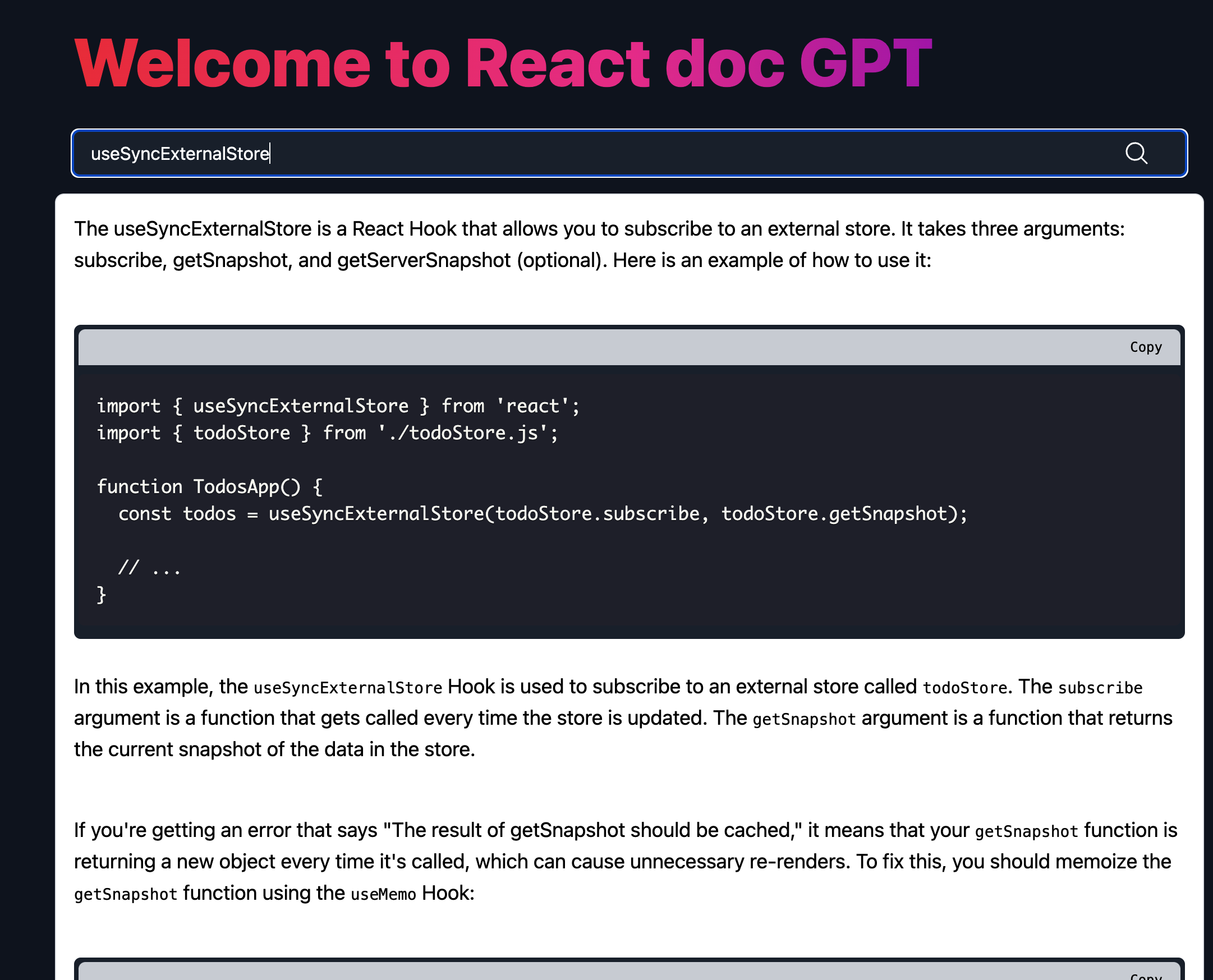
Task: Click the inline code word 'useMemo'
Action: click(383, 894)
